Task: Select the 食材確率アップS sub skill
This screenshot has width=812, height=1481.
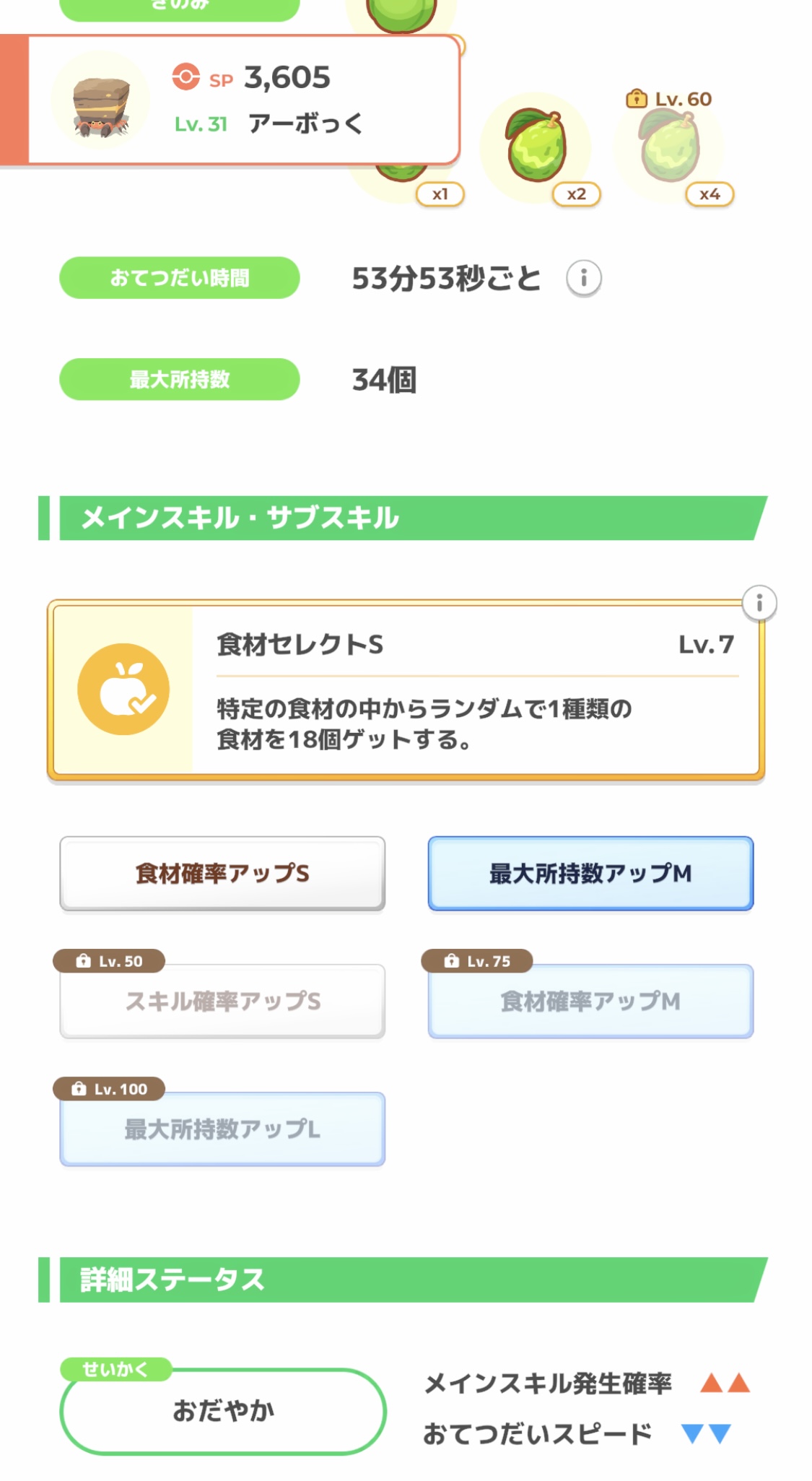Action: pyautogui.click(x=222, y=873)
